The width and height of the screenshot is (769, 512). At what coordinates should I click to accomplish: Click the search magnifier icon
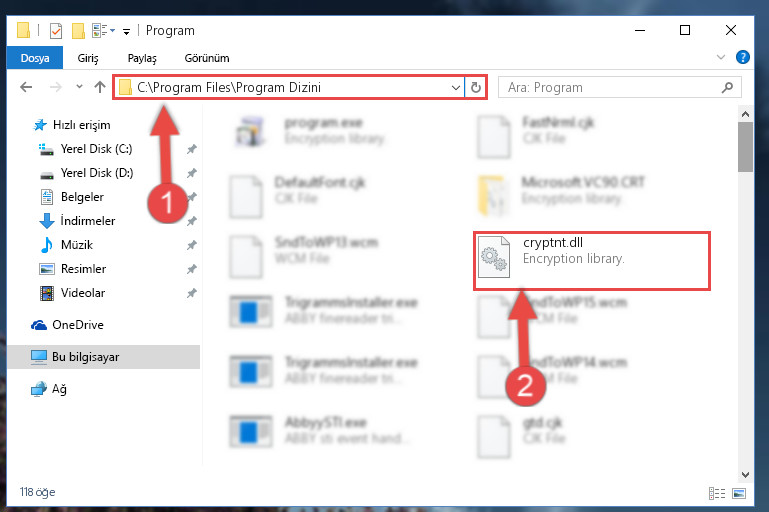click(x=727, y=87)
